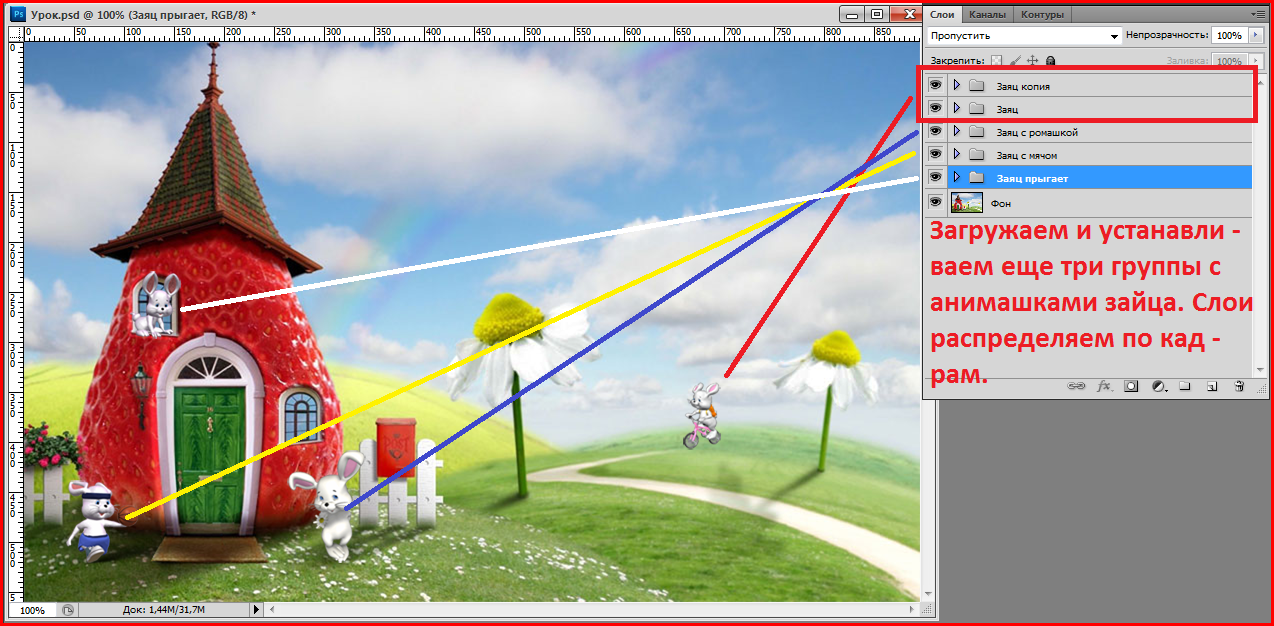Expand the Заяц с мячом group
Viewport: 1274px width, 626px height.
[x=957, y=155]
